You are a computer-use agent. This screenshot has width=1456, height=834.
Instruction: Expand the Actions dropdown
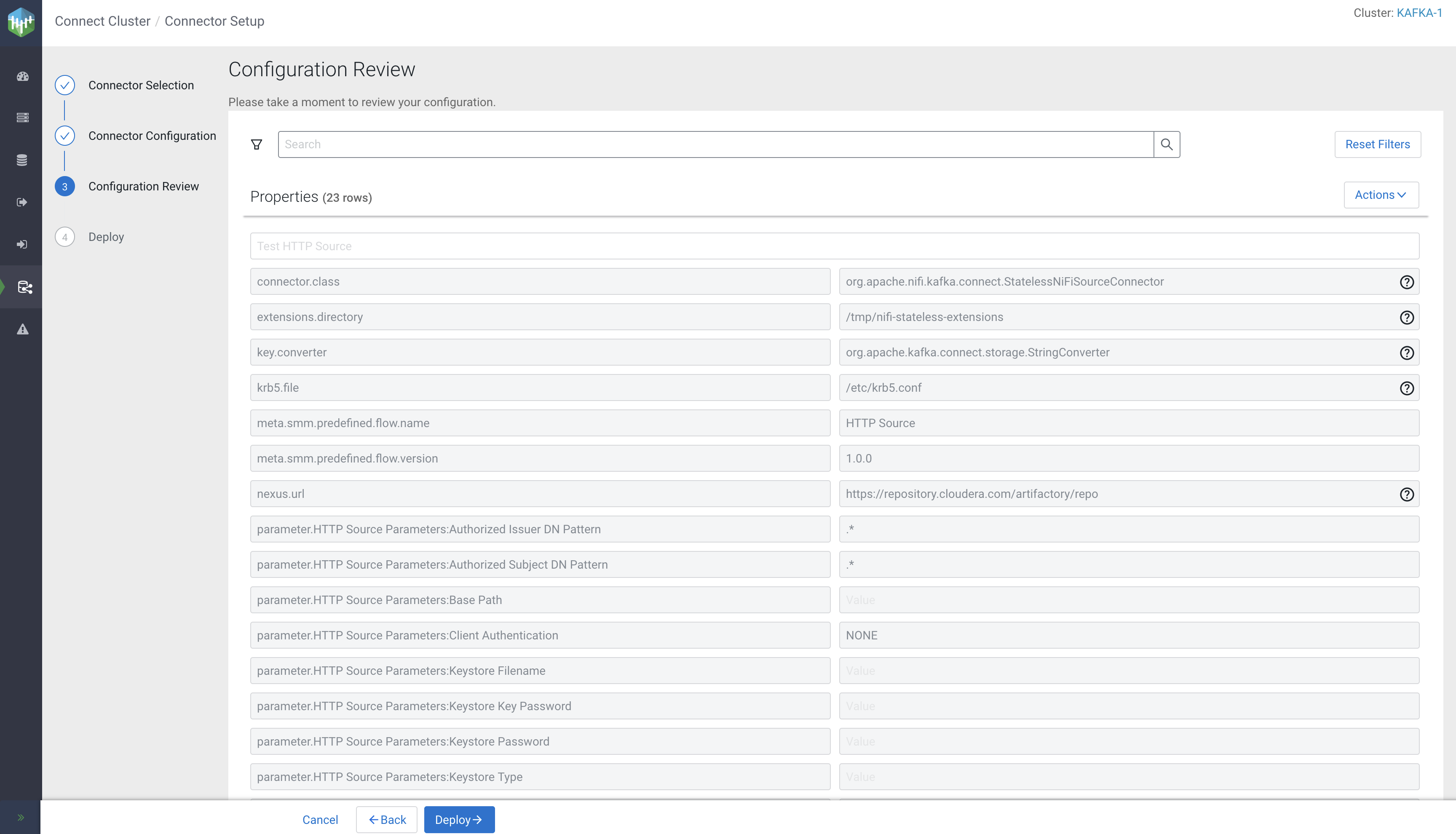[x=1381, y=195]
